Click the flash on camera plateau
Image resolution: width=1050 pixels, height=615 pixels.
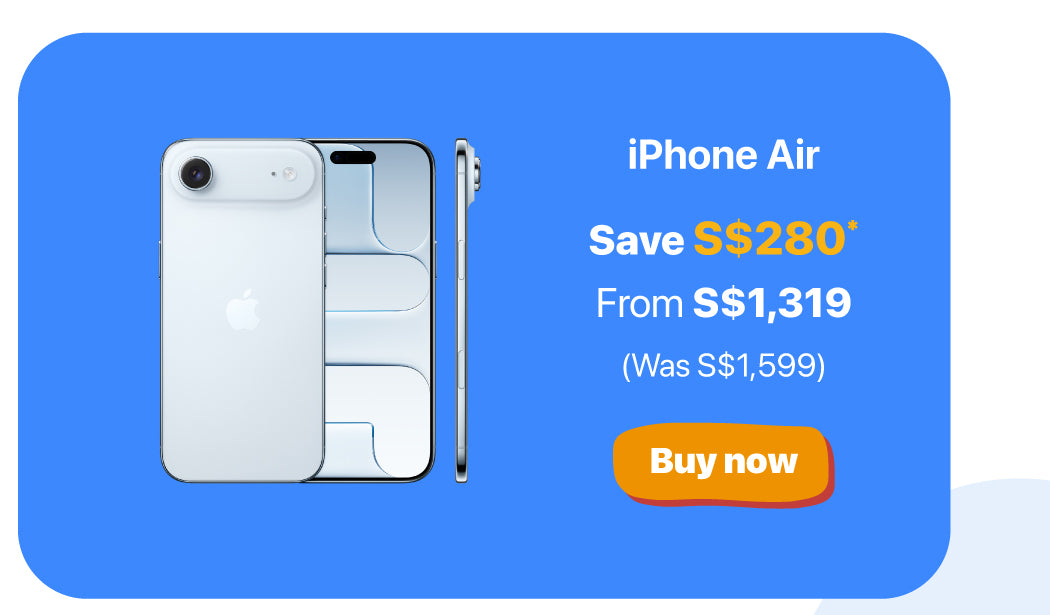[x=289, y=174]
